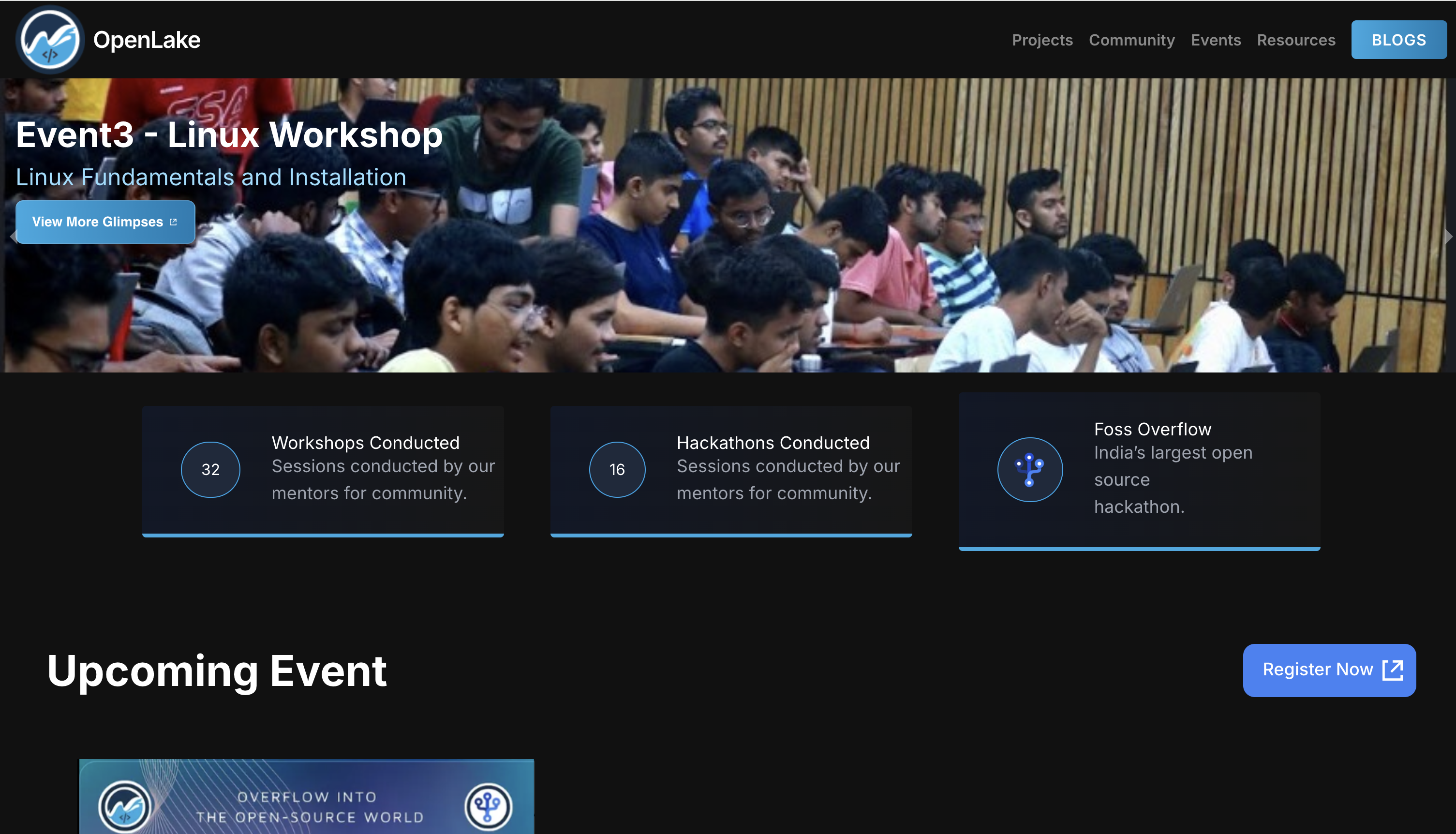Open the Overflow Into Open-Source World banner

tap(306, 796)
